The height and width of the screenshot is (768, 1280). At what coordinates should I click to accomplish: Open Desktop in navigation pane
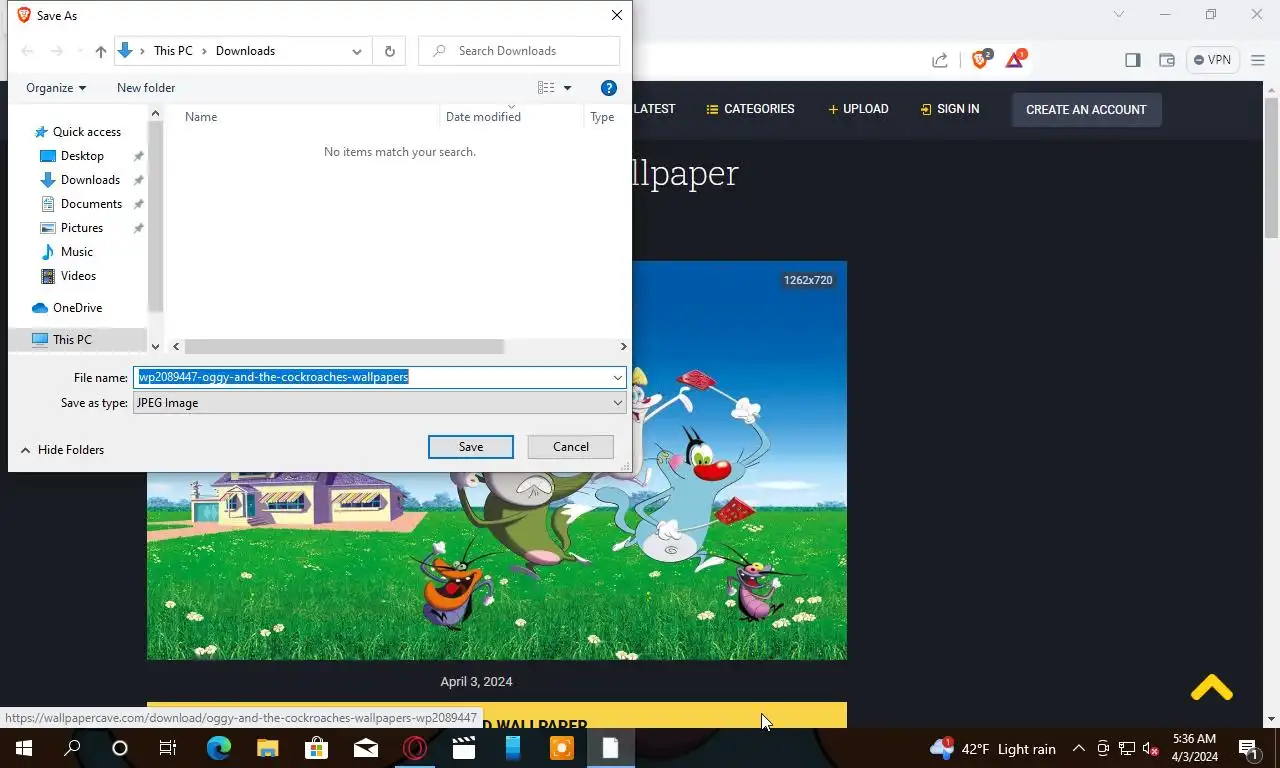click(82, 156)
